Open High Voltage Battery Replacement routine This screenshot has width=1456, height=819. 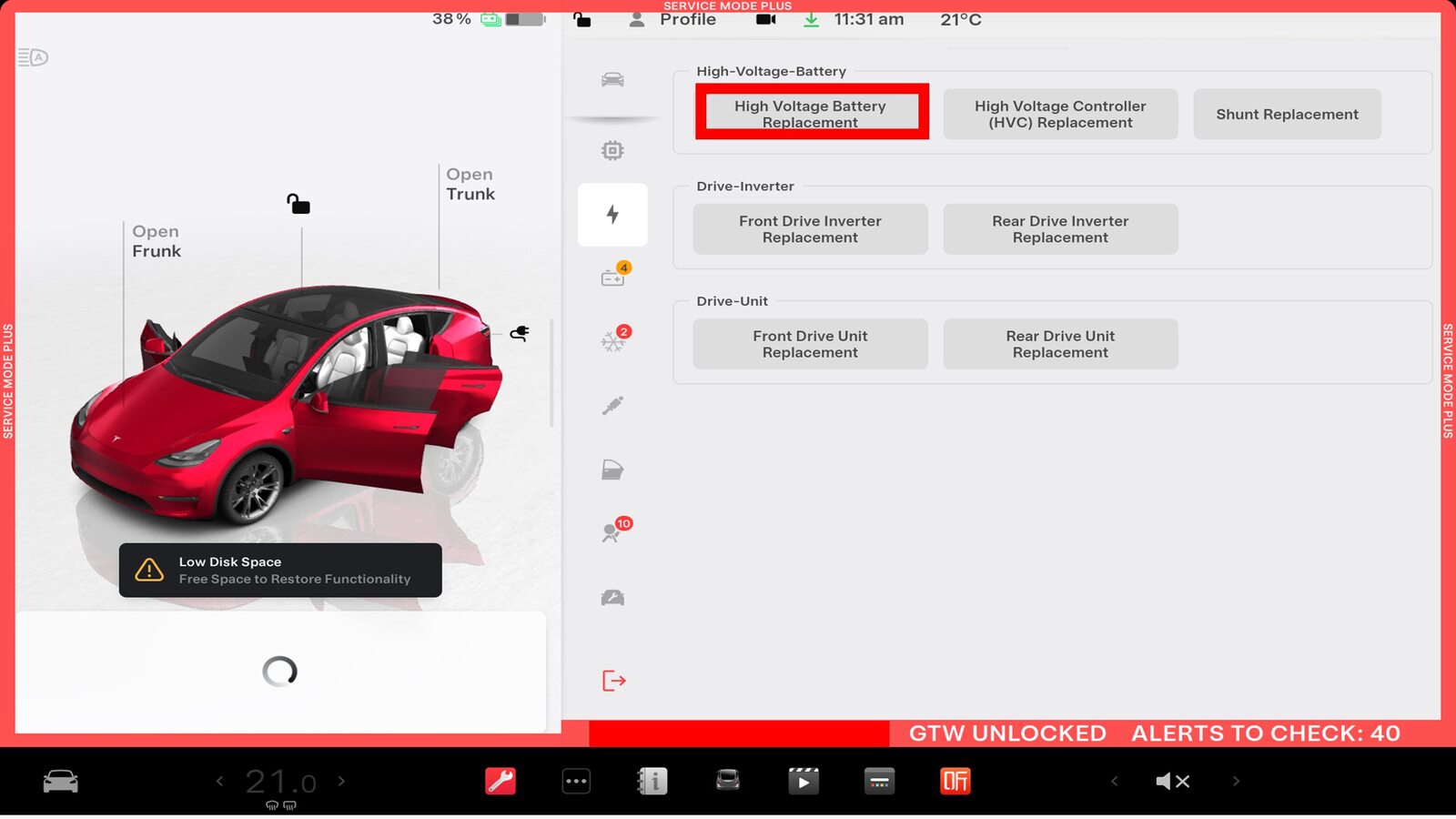[811, 114]
